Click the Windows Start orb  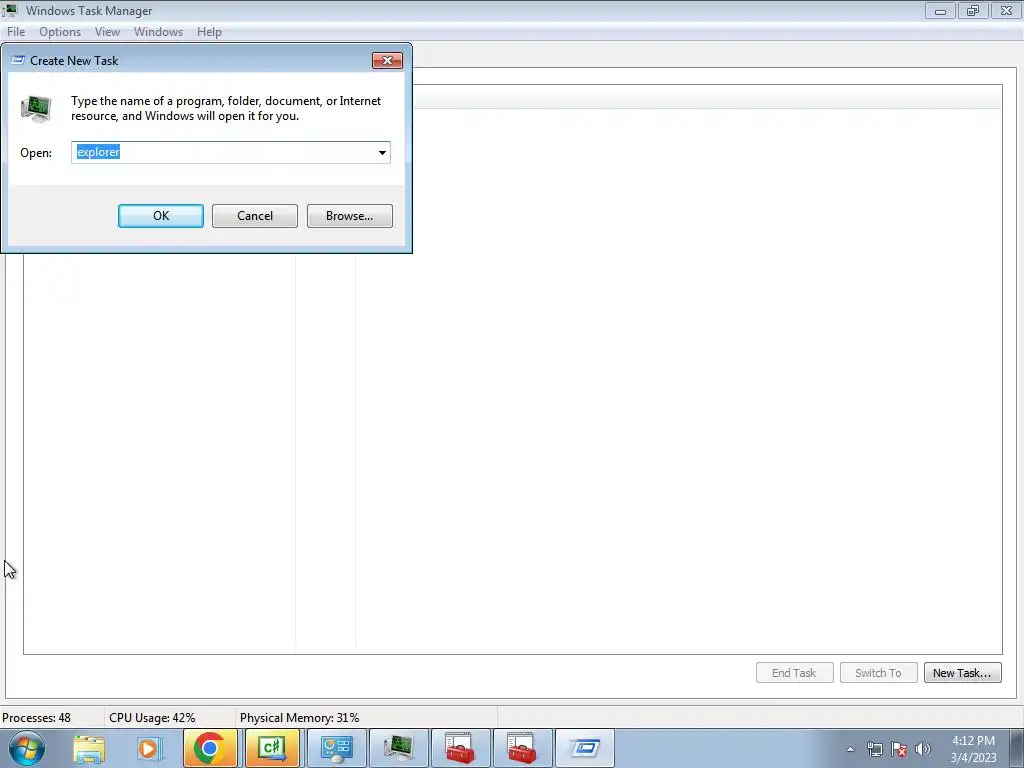[27, 748]
